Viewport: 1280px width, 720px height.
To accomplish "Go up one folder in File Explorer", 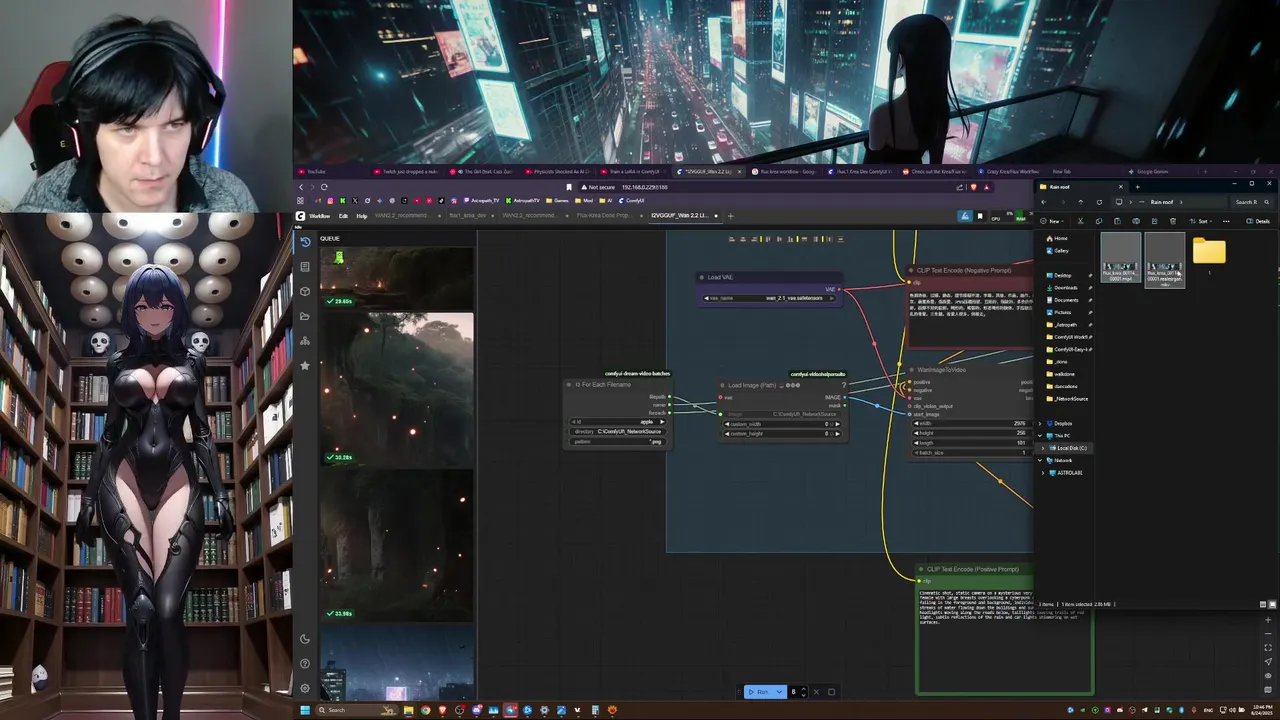I will point(1080,202).
